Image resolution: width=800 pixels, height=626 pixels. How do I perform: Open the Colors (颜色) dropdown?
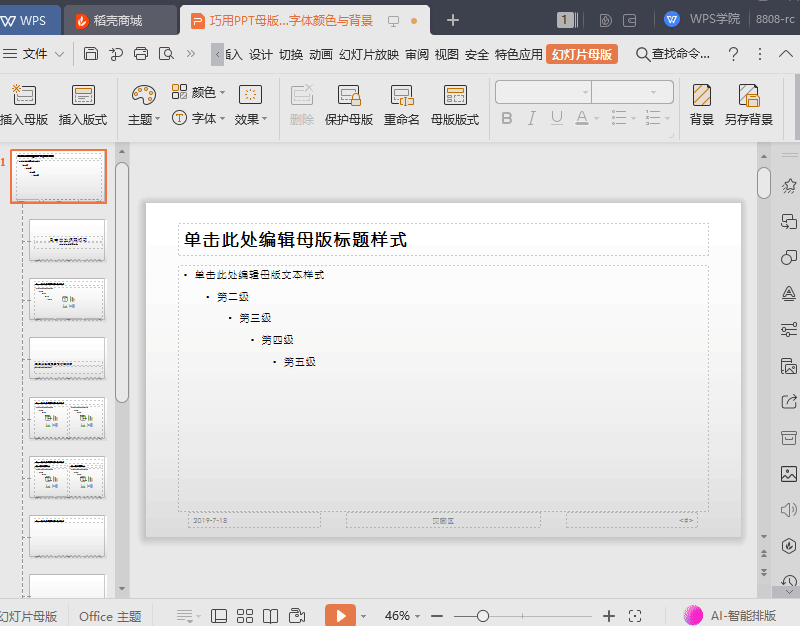coord(198,92)
